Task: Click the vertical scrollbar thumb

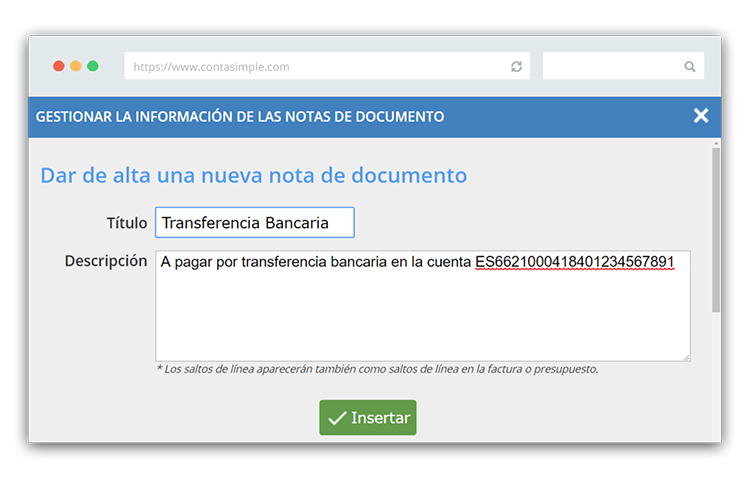Action: (x=715, y=230)
